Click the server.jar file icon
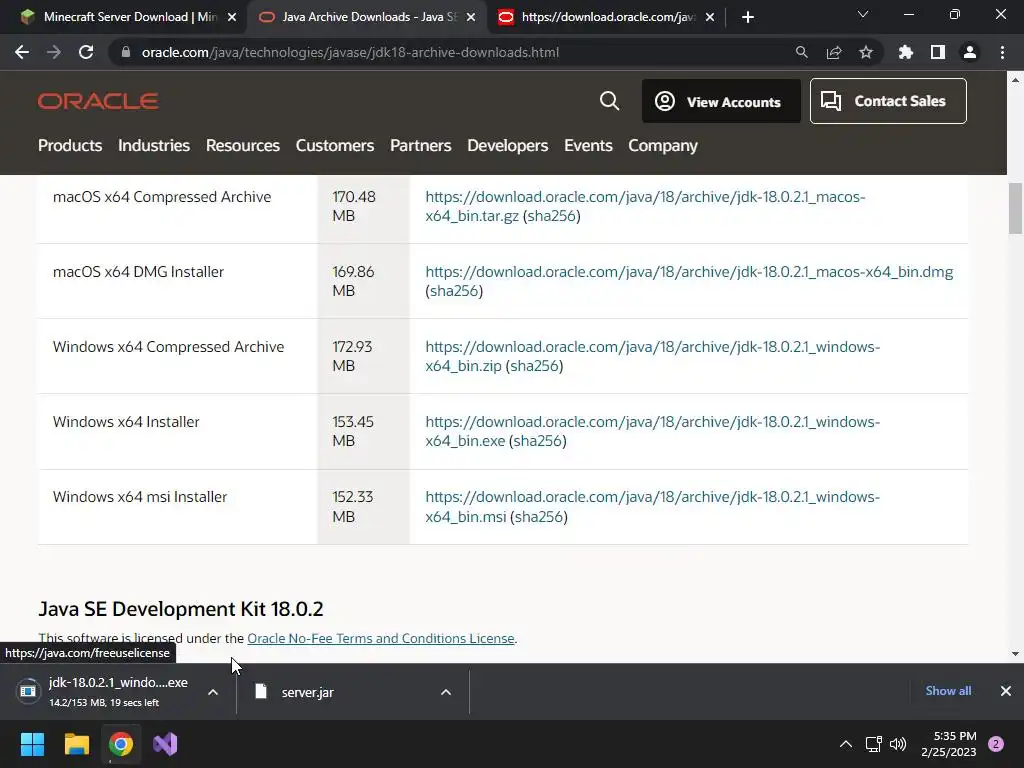This screenshot has width=1024, height=768. click(x=261, y=691)
